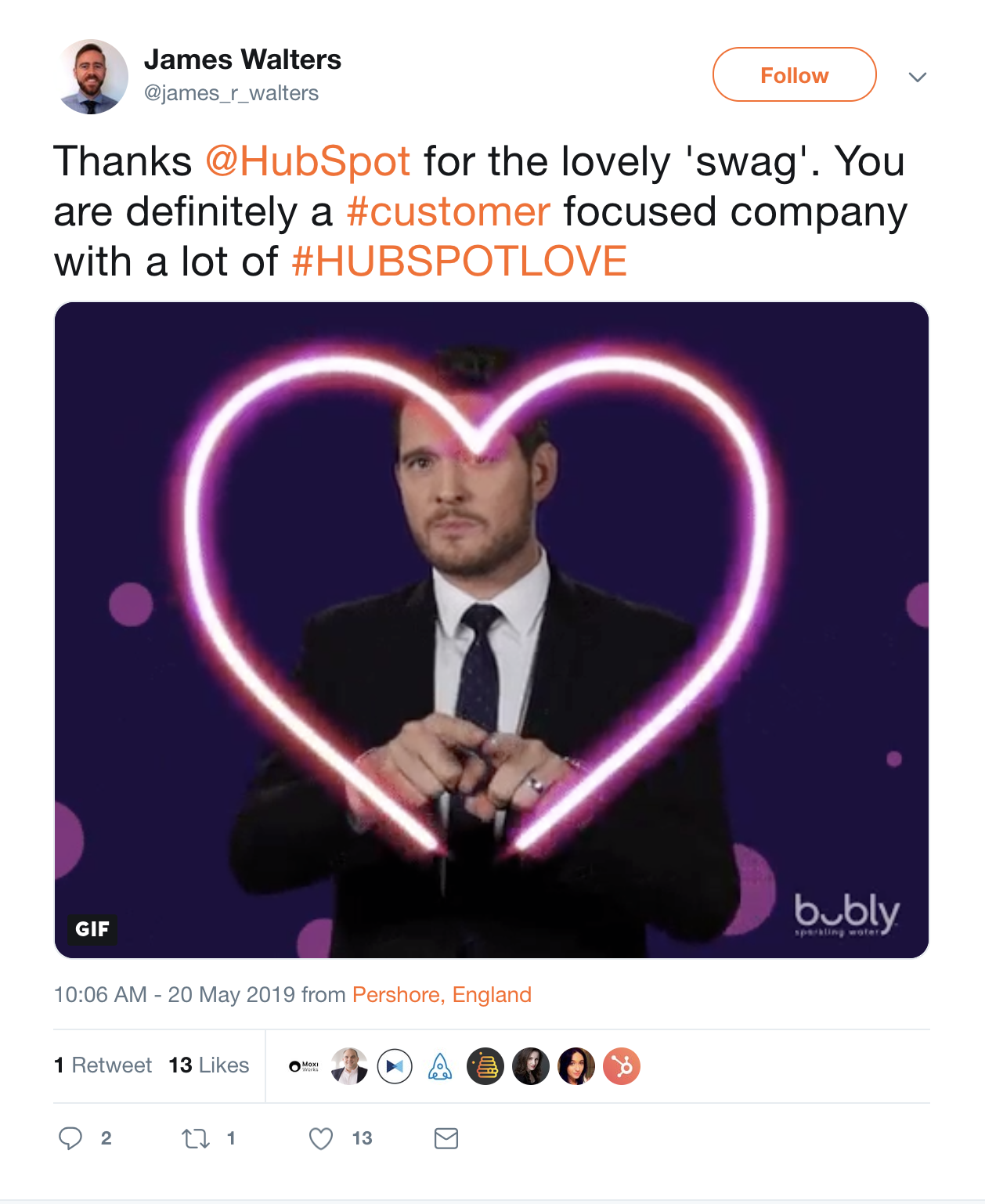View the 1 Retweet list
Image resolution: width=985 pixels, height=1204 pixels.
coord(103,1065)
